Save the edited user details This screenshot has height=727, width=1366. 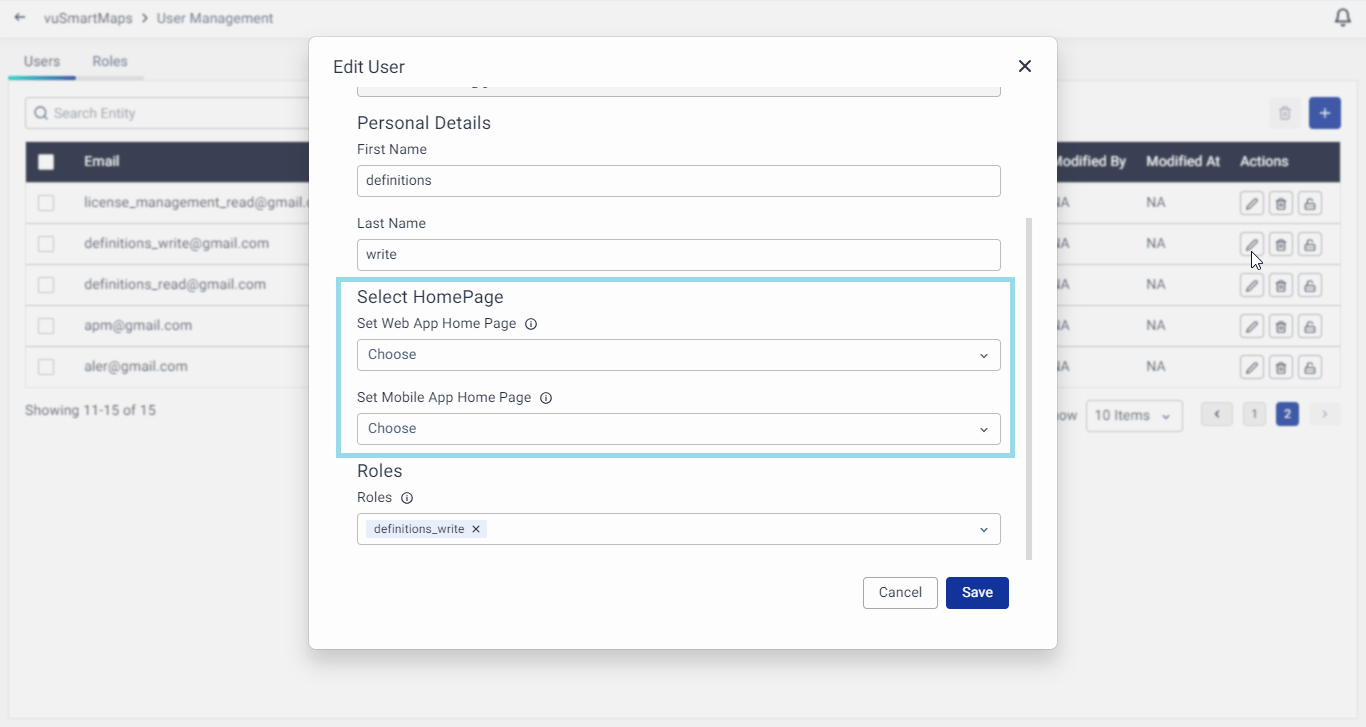point(977,592)
